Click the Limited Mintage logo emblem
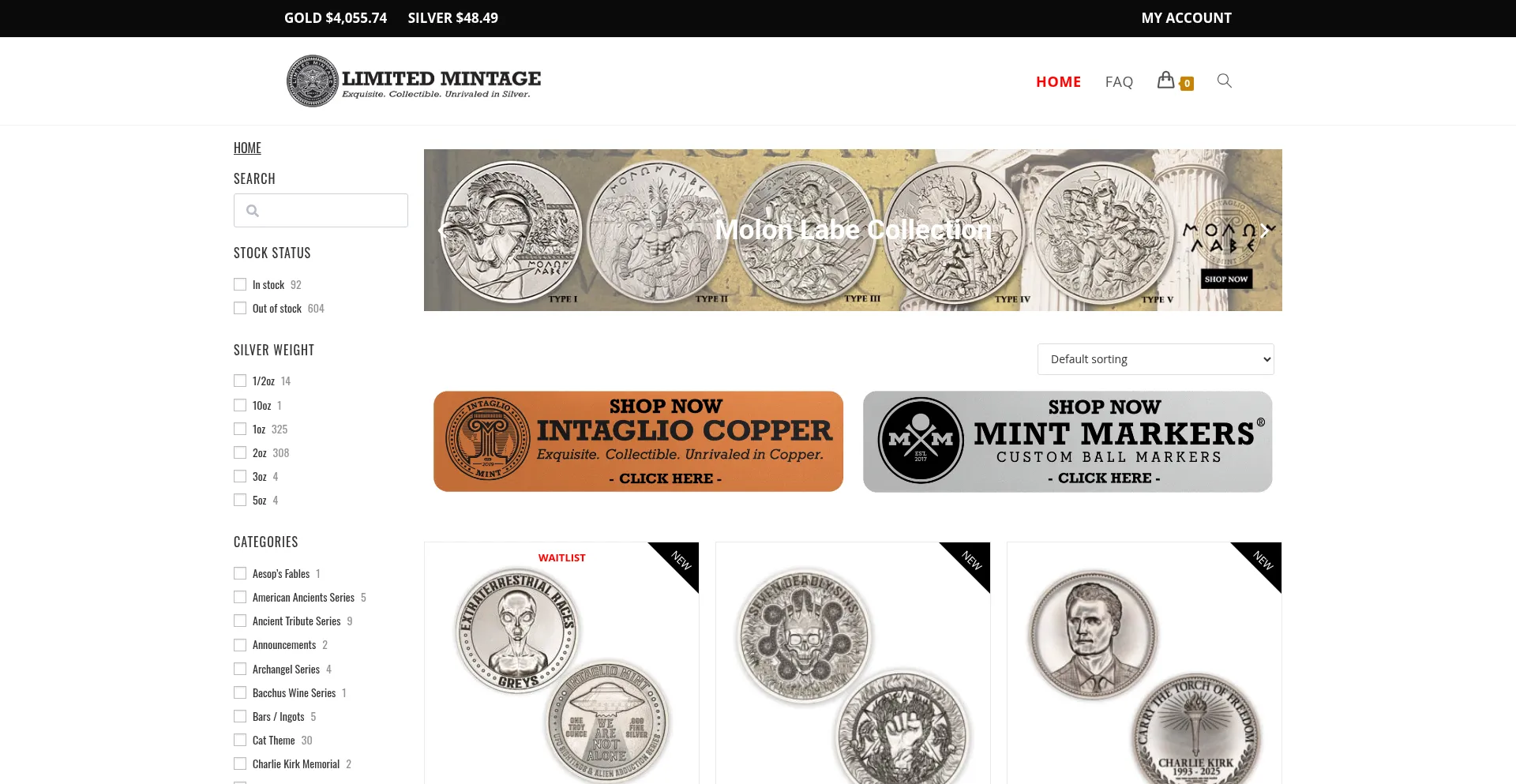The height and width of the screenshot is (784, 1516). click(x=313, y=81)
